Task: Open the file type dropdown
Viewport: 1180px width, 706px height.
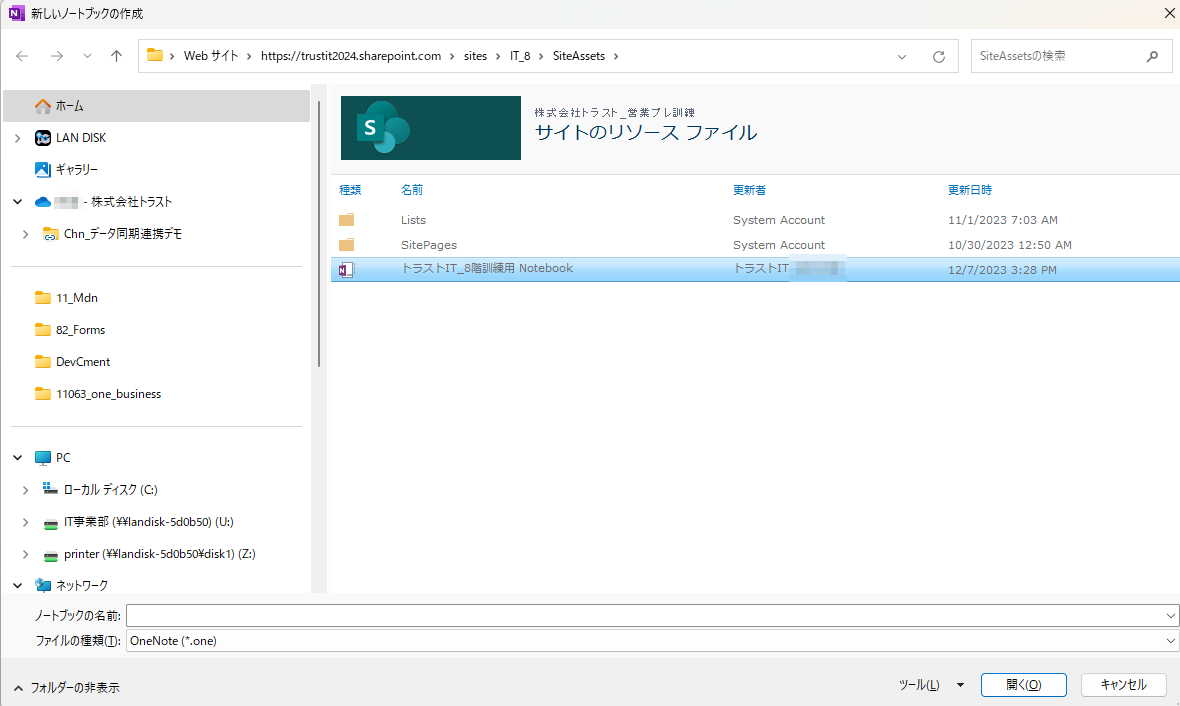Action: tap(1171, 641)
